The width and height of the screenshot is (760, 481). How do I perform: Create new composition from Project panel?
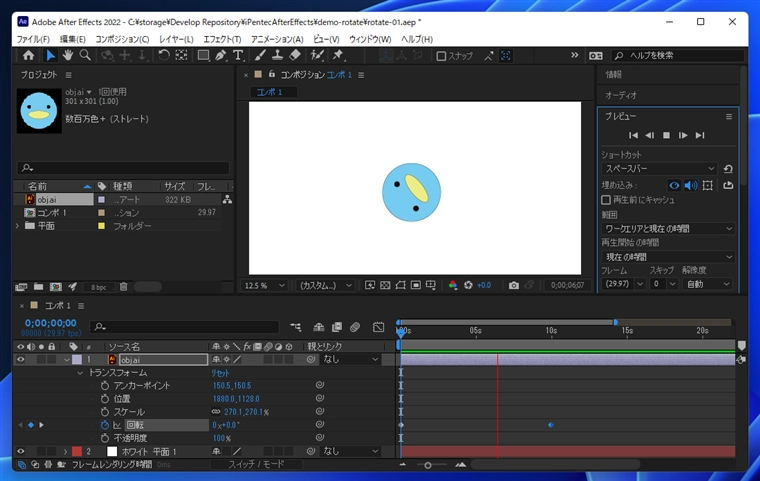click(56, 287)
